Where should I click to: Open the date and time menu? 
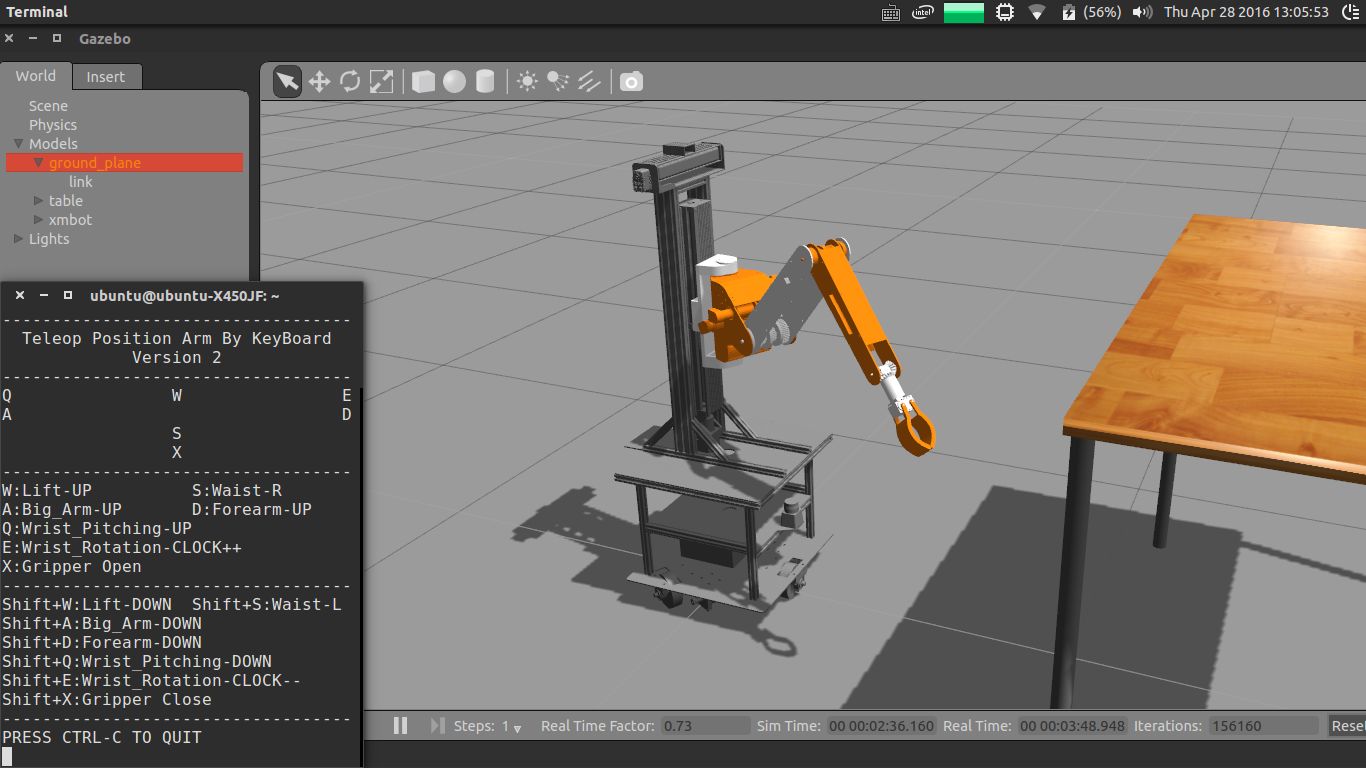(x=1246, y=12)
